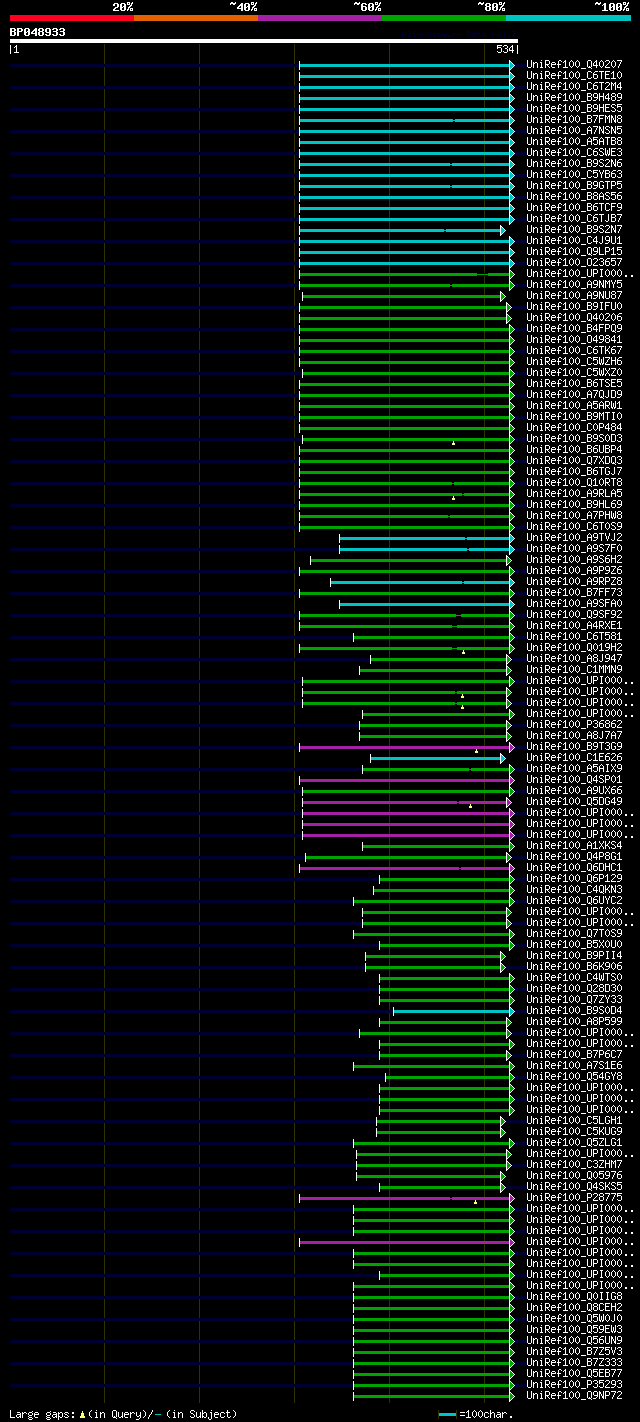Open hit UniRef100_P28775

(574, 1197)
